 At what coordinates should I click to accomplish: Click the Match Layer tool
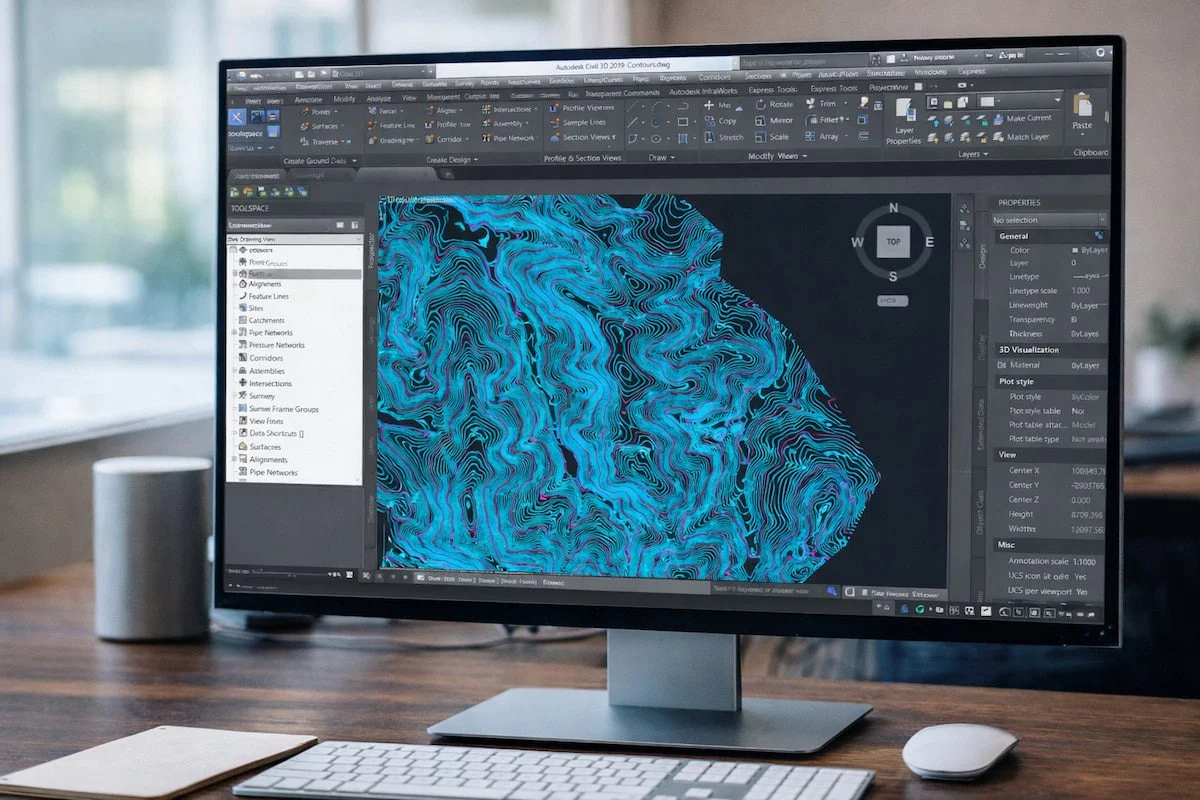tap(1019, 137)
